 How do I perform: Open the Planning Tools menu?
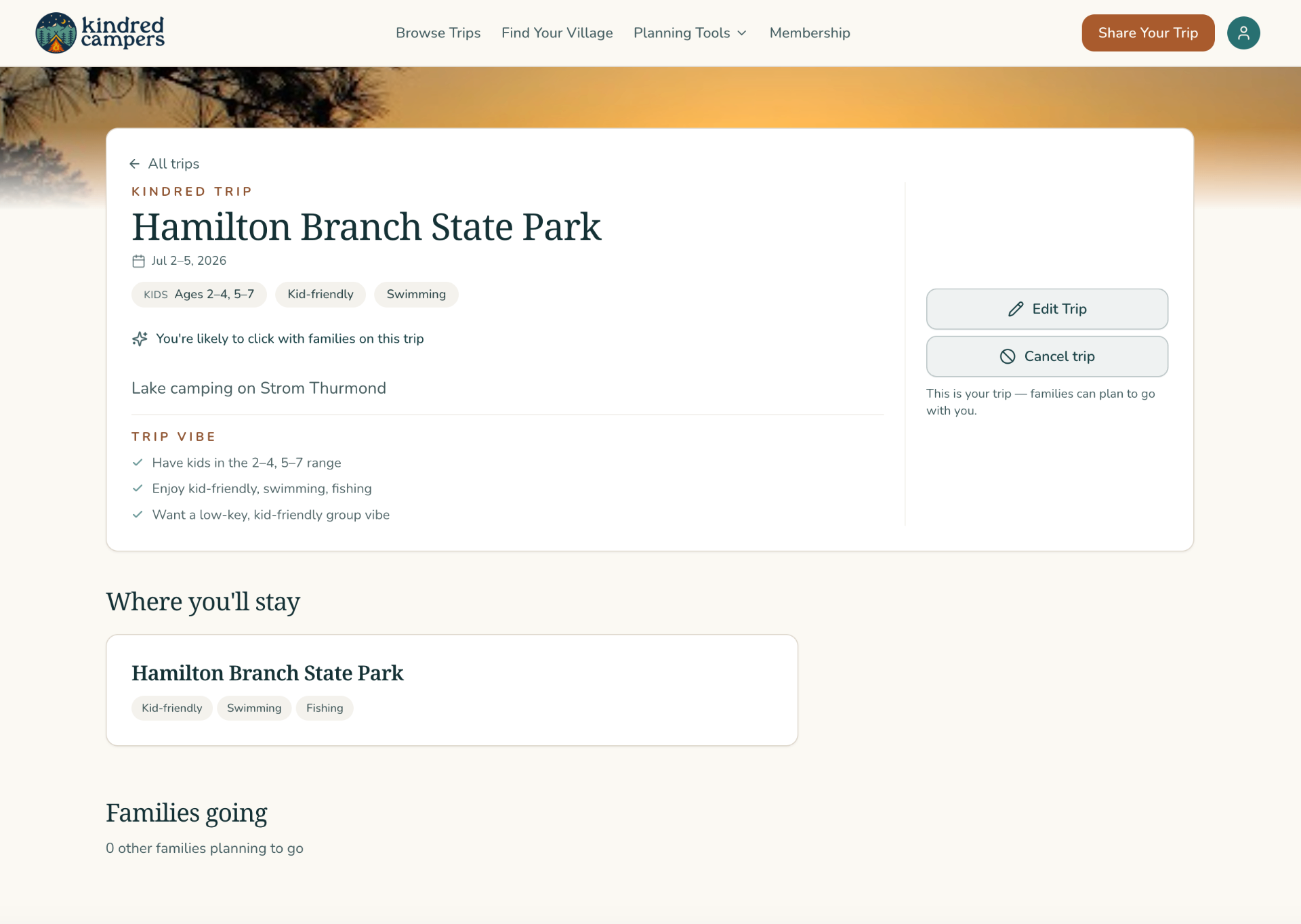pyautogui.click(x=690, y=33)
